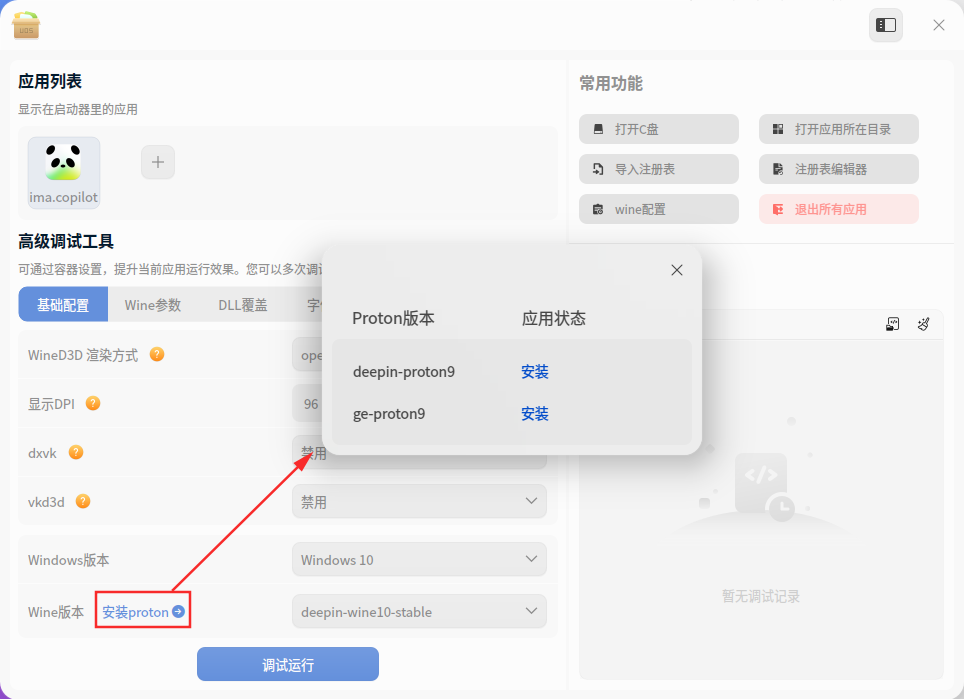Viewport: 964px width, 699px height.
Task: Click the 退出所有应用 exit icon
Action: pos(778,210)
